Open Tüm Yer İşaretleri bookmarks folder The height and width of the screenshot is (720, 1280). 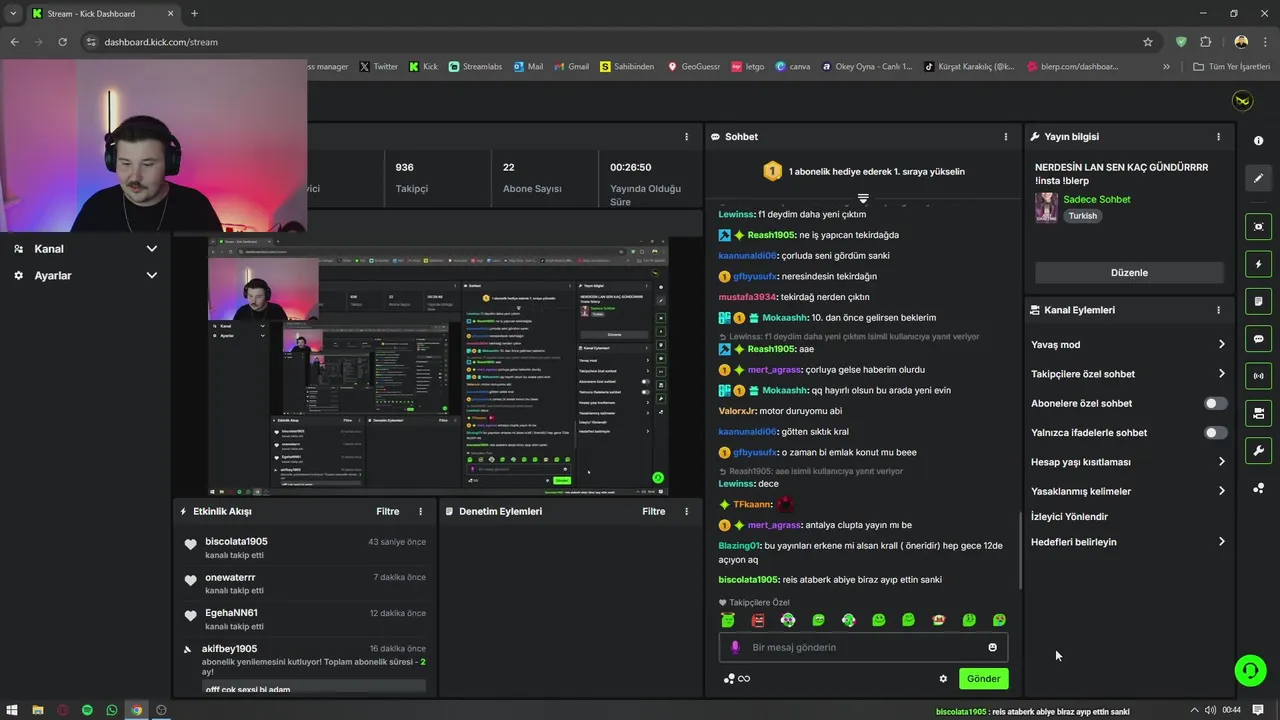pyautogui.click(x=1232, y=67)
